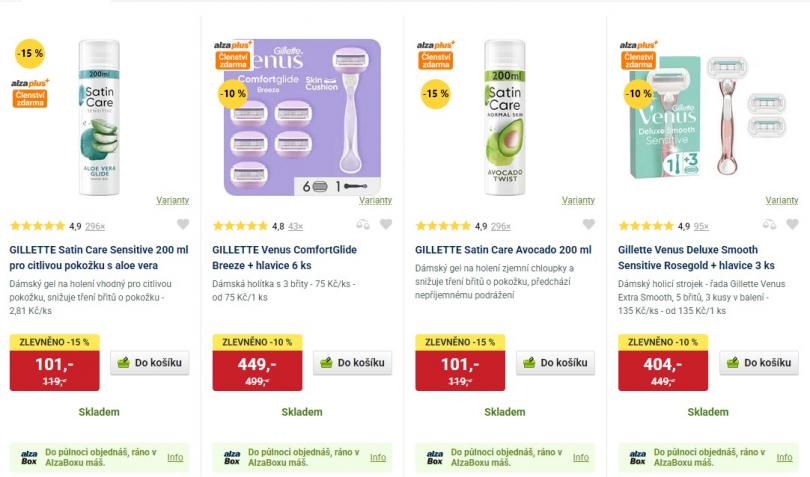Click Info link under Satin Care Sensitive

click(x=175, y=457)
